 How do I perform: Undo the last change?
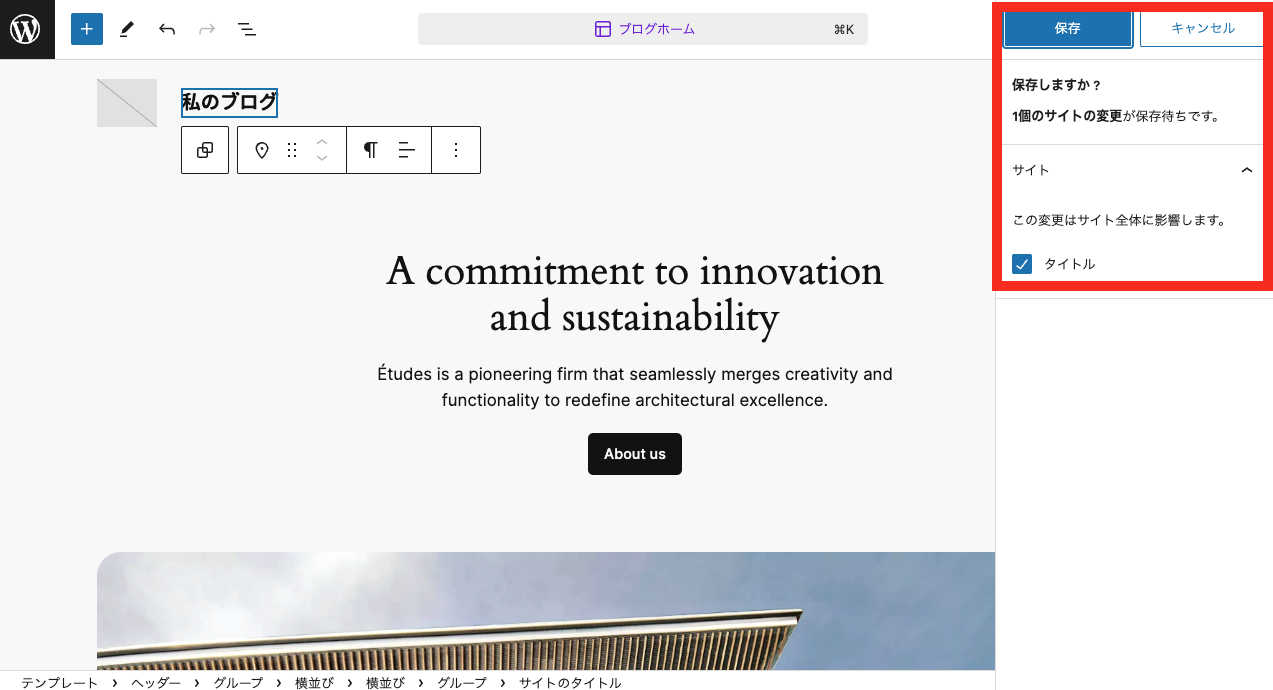coord(167,29)
